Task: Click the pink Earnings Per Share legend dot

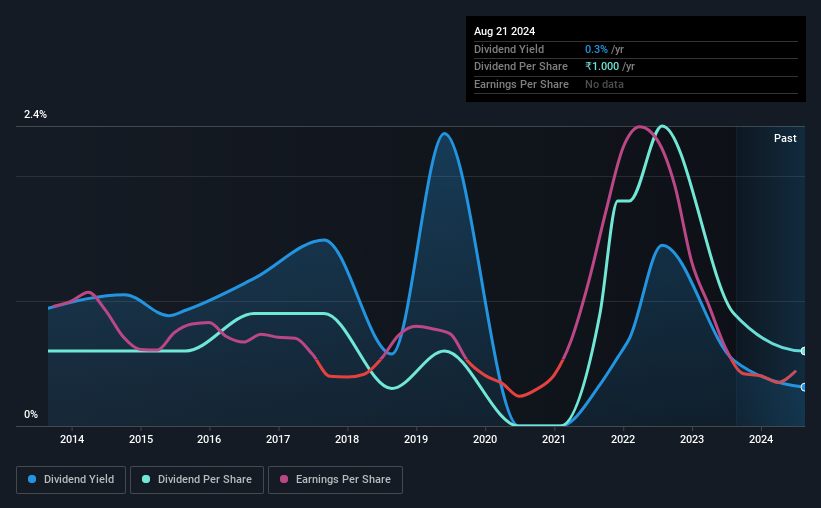Action: pos(284,479)
